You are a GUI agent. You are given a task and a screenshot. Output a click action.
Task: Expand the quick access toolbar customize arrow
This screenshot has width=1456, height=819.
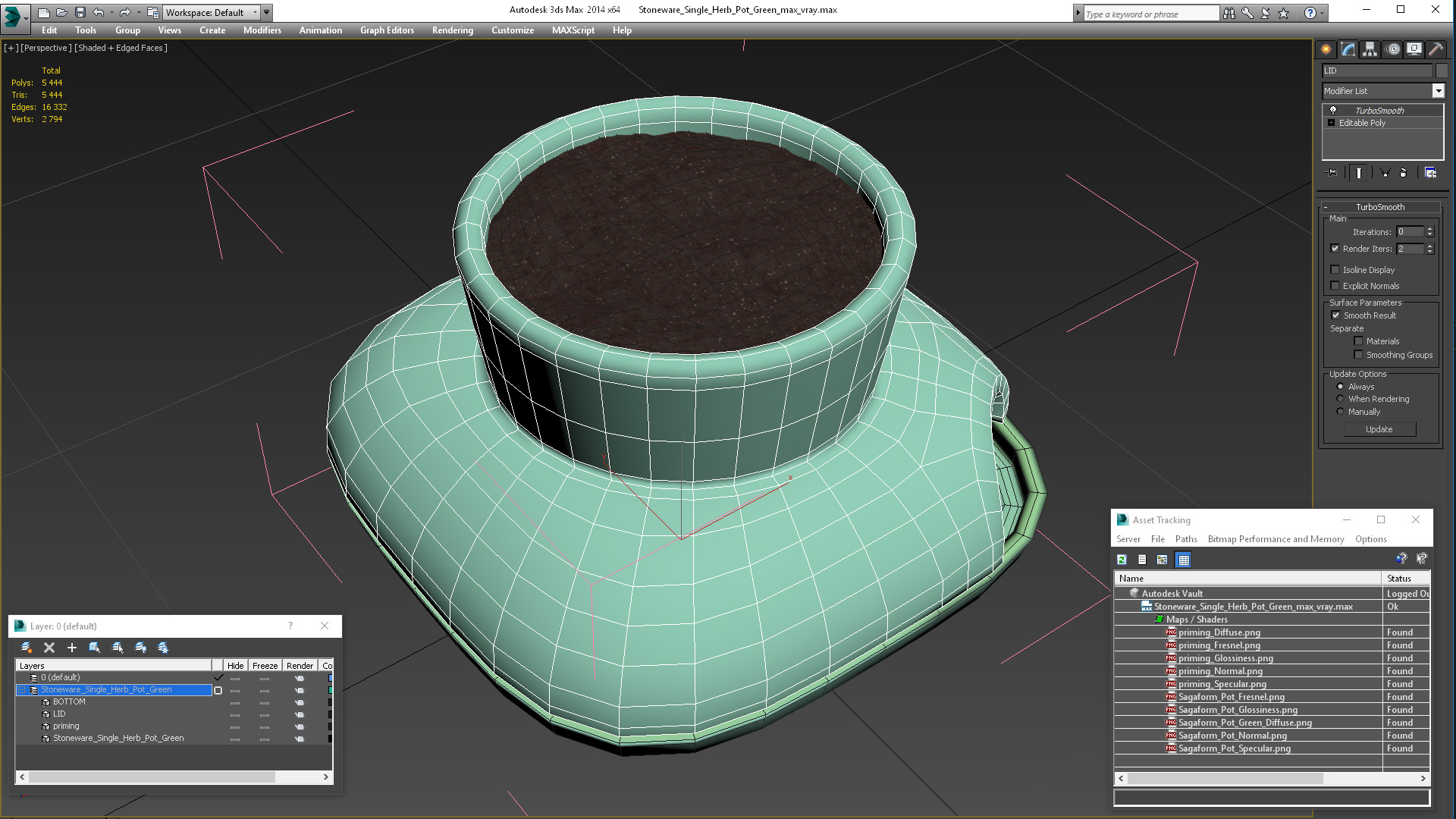267,12
